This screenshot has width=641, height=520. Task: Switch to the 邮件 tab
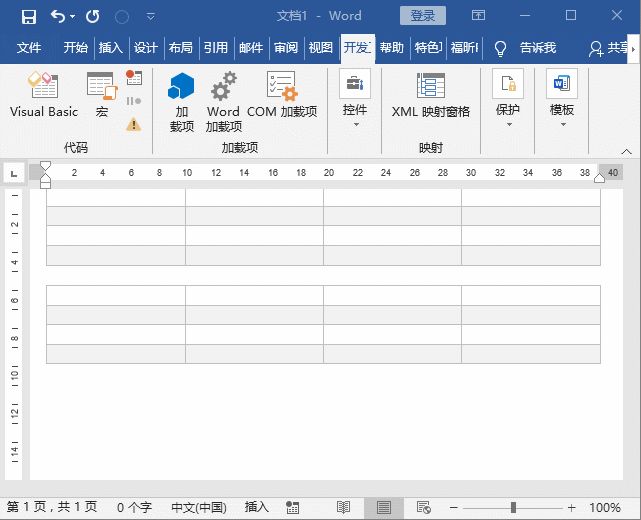[x=251, y=48]
